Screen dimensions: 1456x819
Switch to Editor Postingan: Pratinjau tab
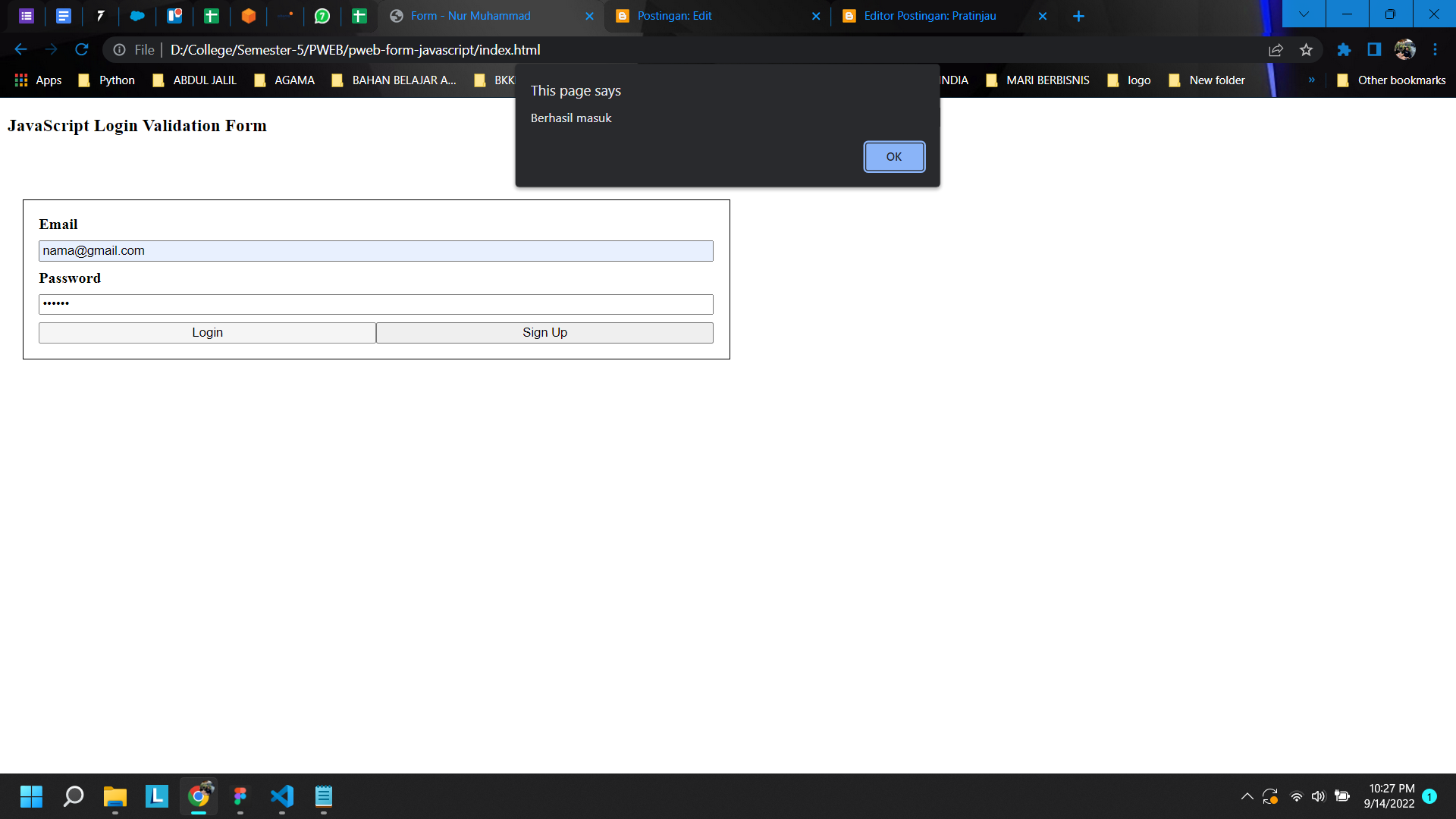pyautogui.click(x=940, y=16)
